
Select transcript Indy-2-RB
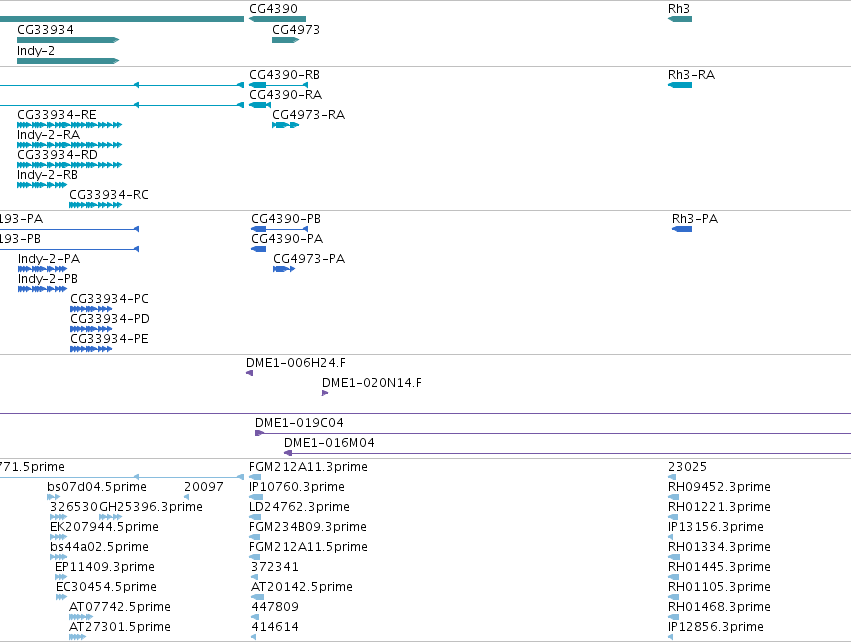[x=42, y=186]
